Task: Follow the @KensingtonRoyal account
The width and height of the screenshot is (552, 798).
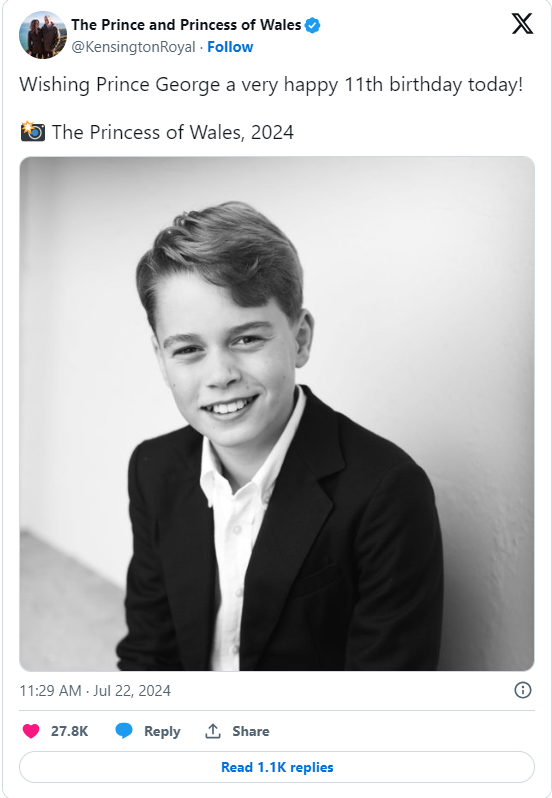Action: [x=230, y=47]
